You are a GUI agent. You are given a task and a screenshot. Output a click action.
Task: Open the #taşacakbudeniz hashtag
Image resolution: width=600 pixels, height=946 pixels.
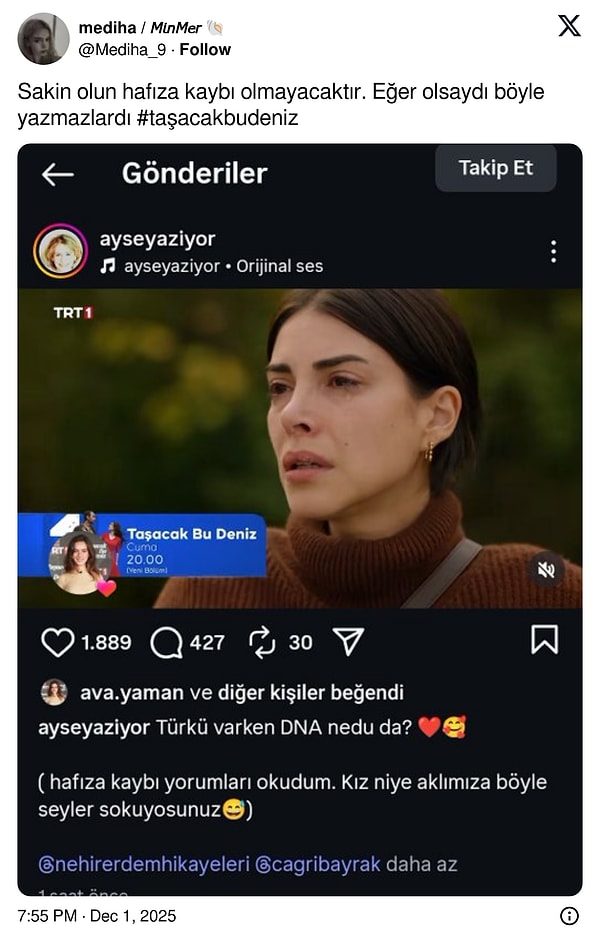pos(226,118)
